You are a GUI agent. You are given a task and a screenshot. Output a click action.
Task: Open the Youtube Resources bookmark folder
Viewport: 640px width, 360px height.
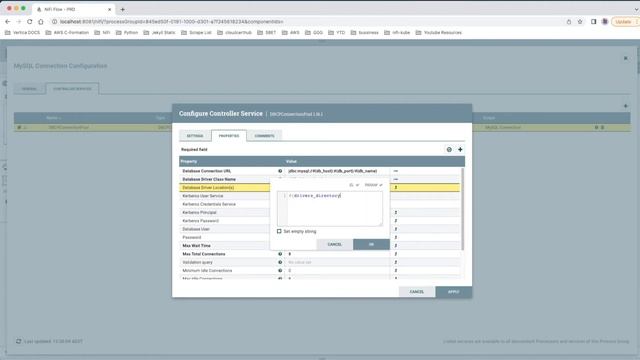439,33
